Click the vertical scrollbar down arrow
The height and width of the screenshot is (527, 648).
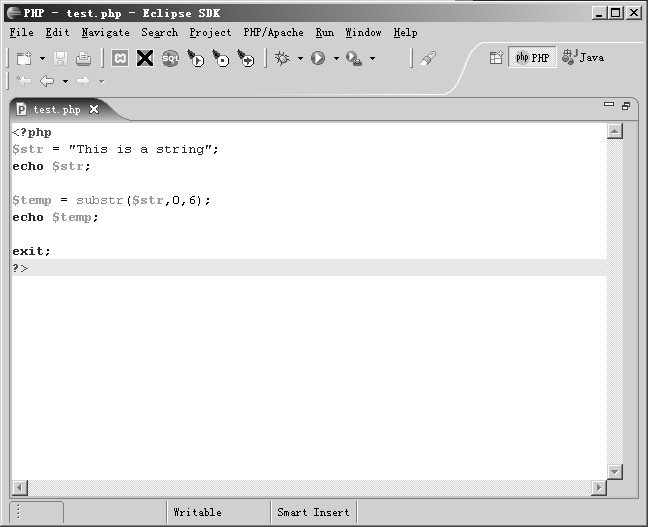(615, 472)
